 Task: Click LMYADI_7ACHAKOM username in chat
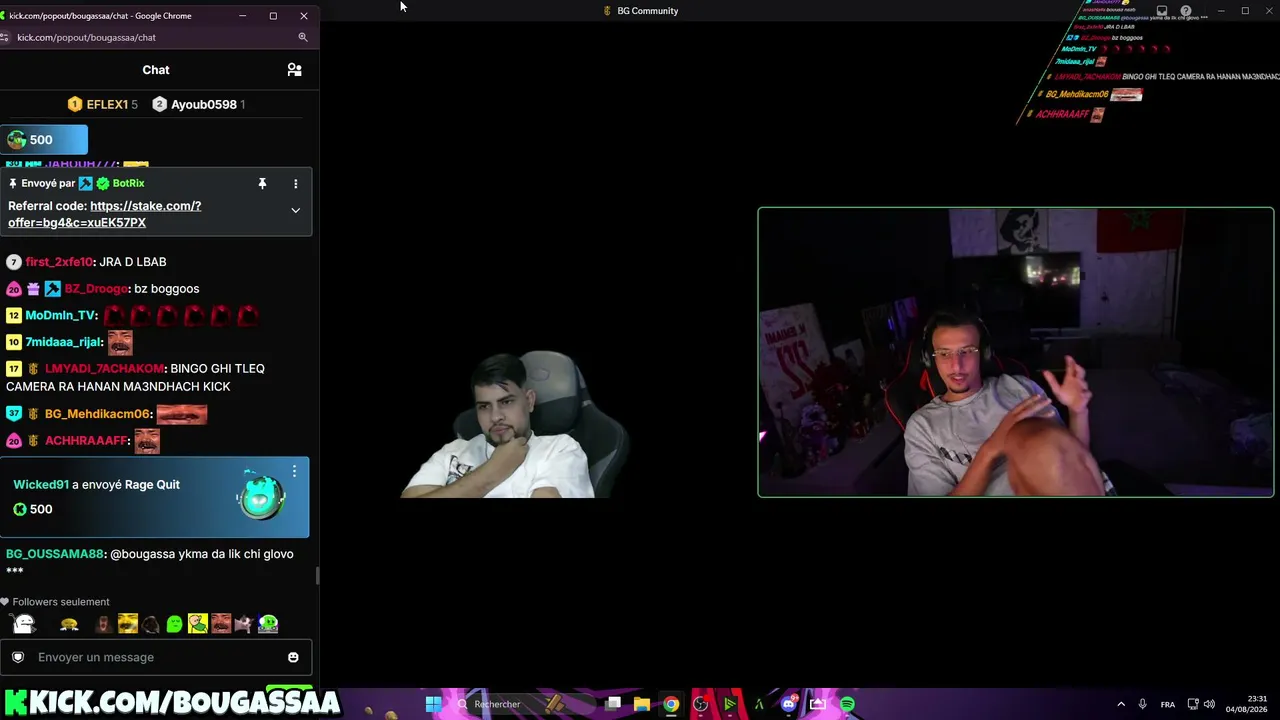click(105, 369)
